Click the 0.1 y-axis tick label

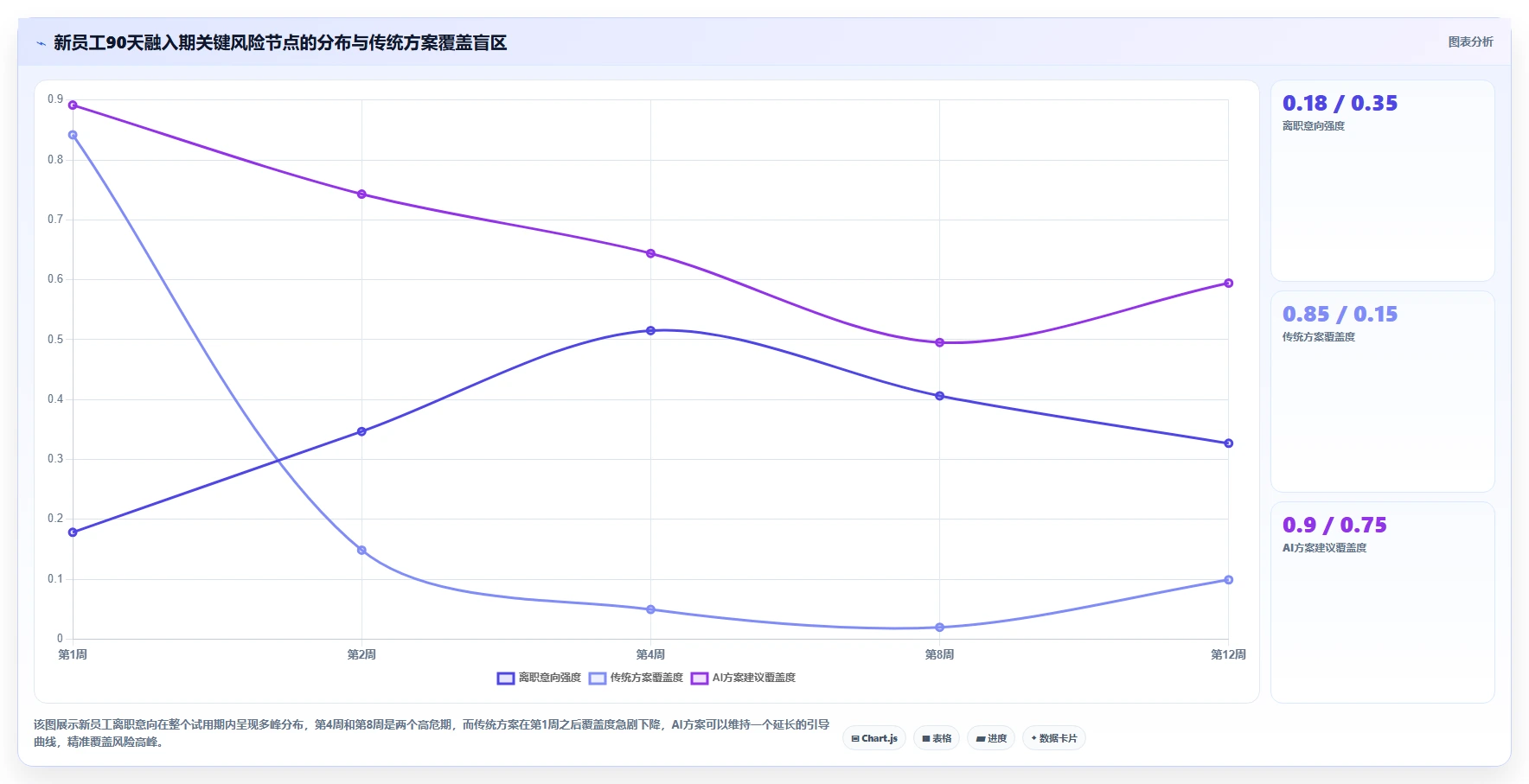(55, 579)
